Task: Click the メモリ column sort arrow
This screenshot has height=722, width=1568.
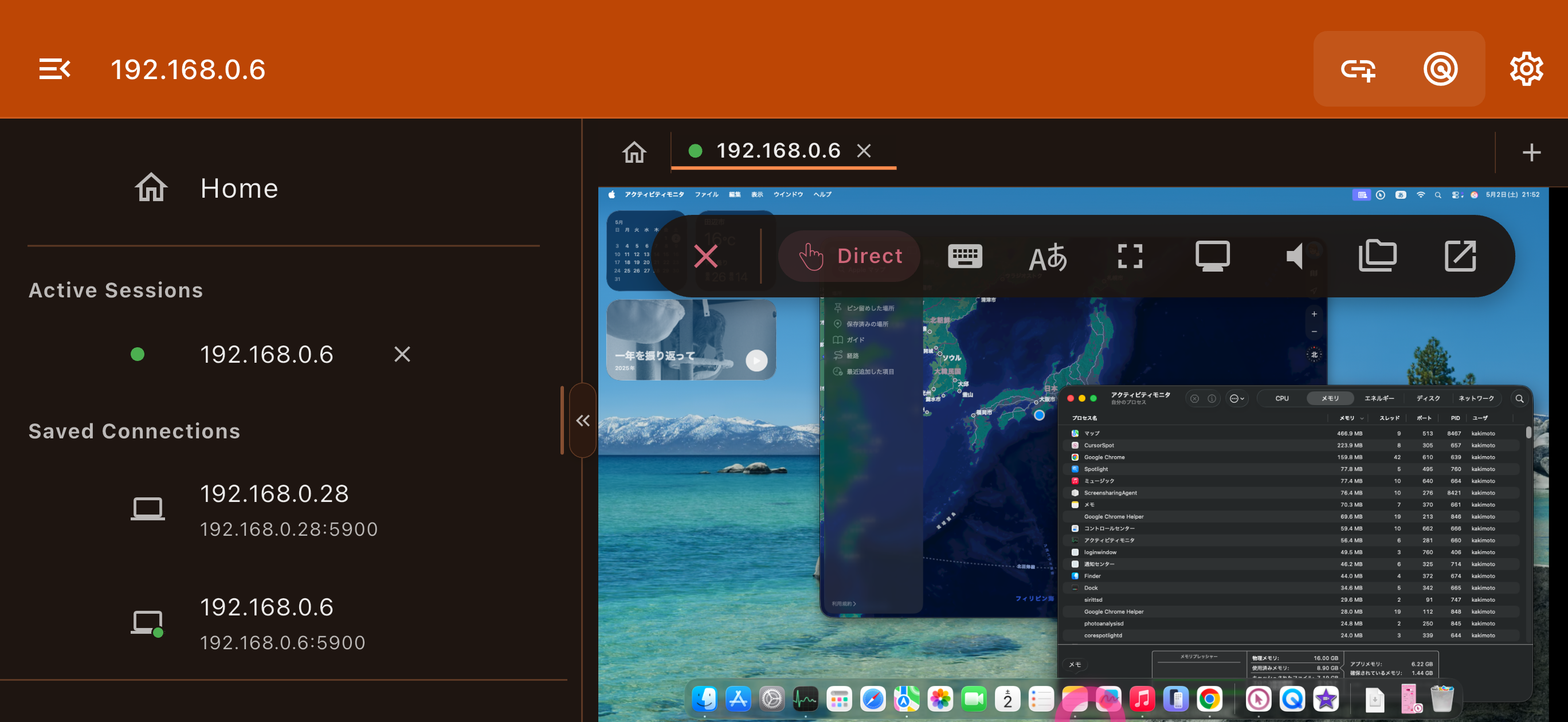Action: pyautogui.click(x=1362, y=418)
